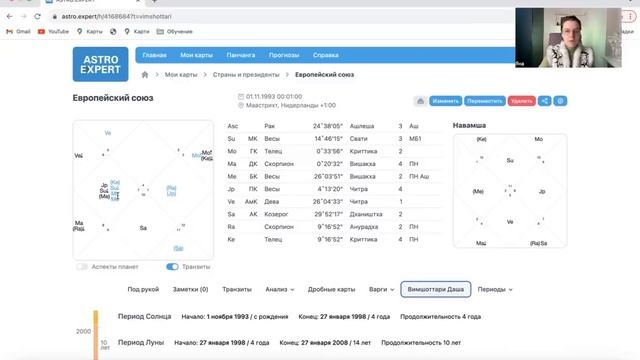This screenshot has width=640, height=360.
Task: Click the Маастрихт, Нидерланды location text
Action: point(291,105)
